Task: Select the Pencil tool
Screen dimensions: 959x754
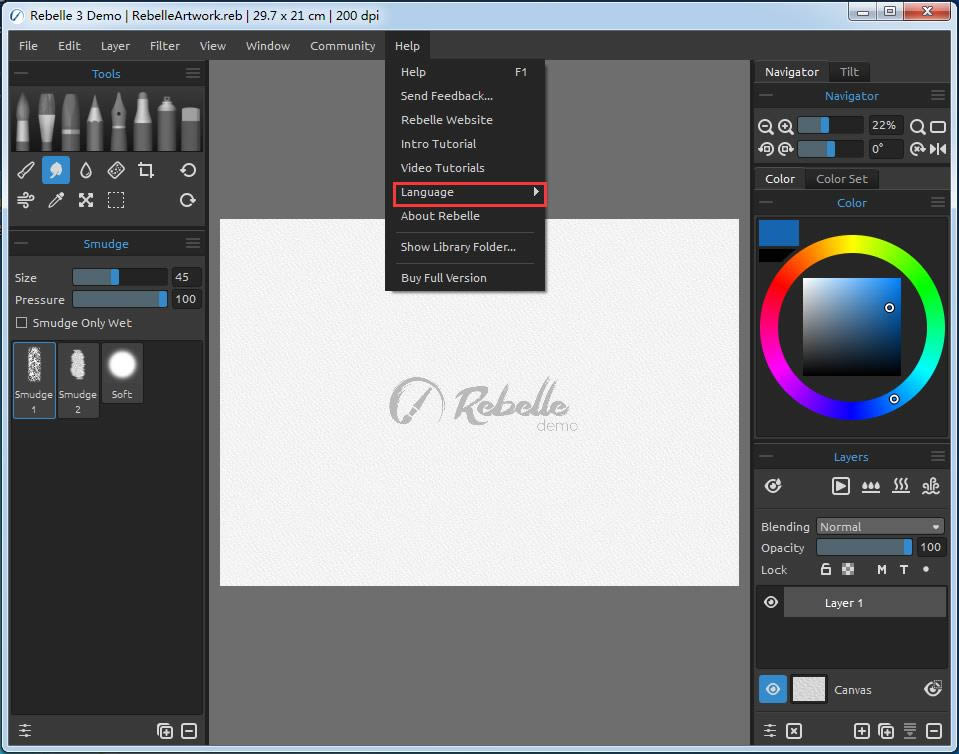Action: click(95, 120)
